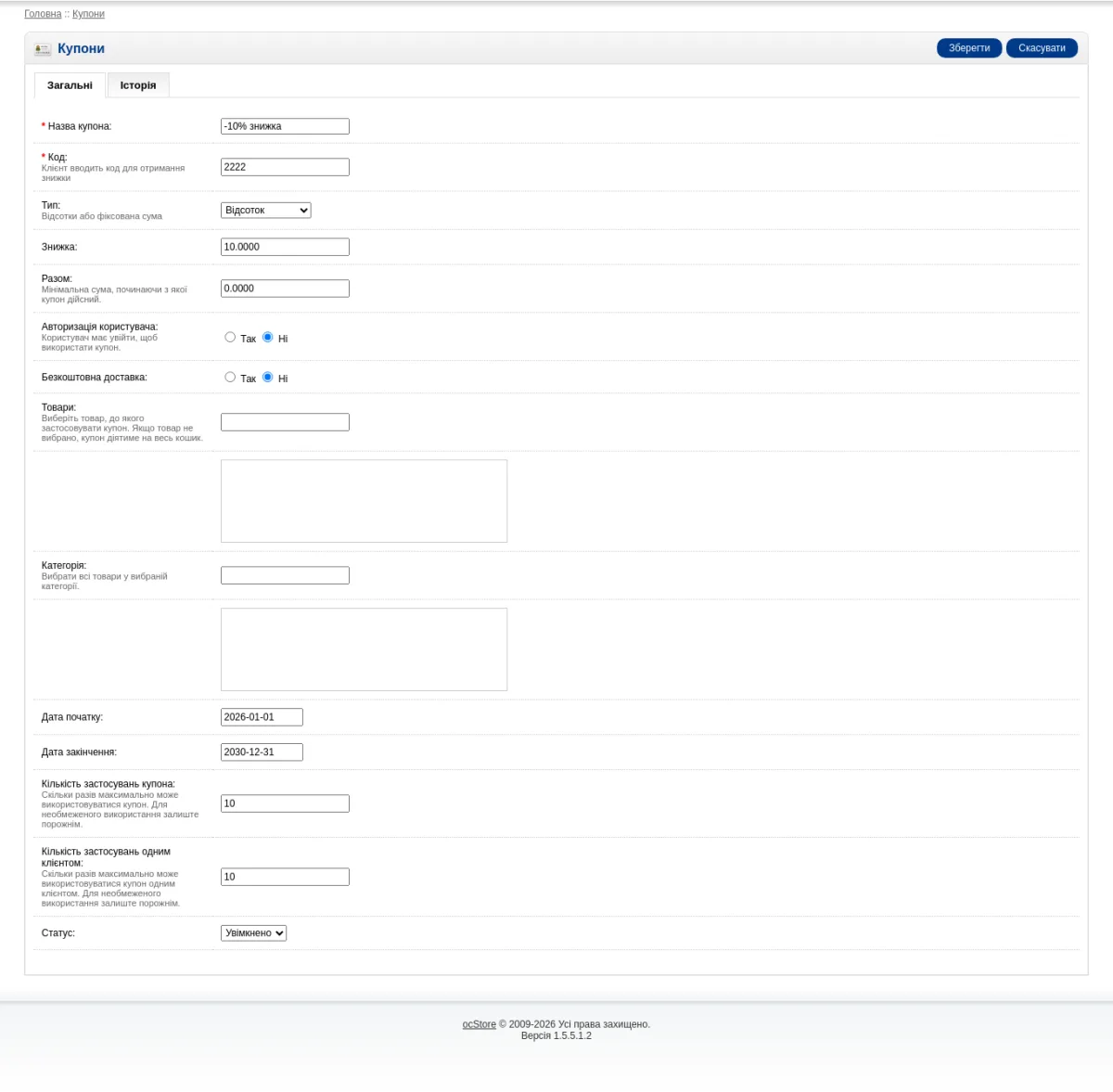
Task: Click the Дата закінчення date field
Action: pos(262,752)
